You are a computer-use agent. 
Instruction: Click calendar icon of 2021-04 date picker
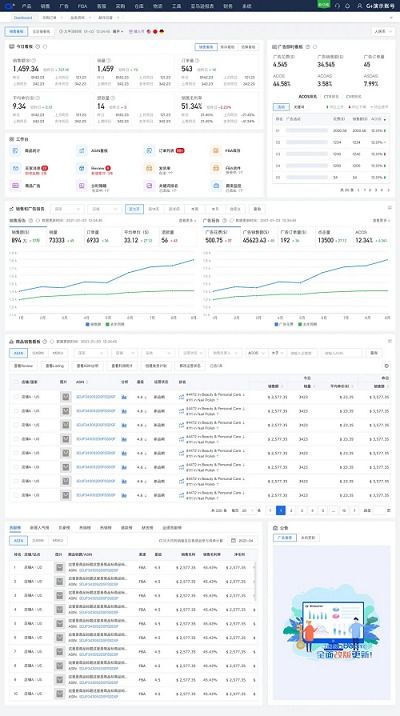pos(233,540)
